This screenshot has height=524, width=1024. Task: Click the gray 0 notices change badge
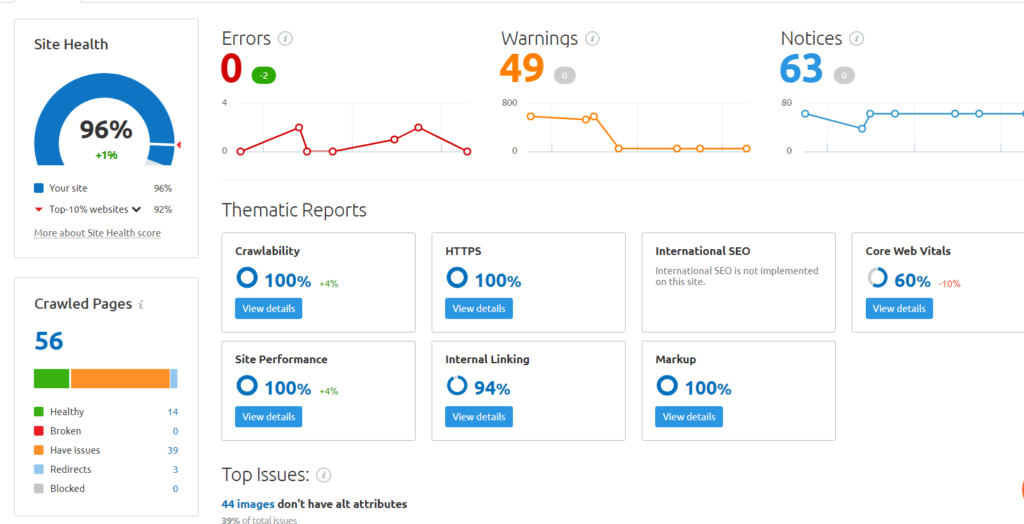coord(844,76)
